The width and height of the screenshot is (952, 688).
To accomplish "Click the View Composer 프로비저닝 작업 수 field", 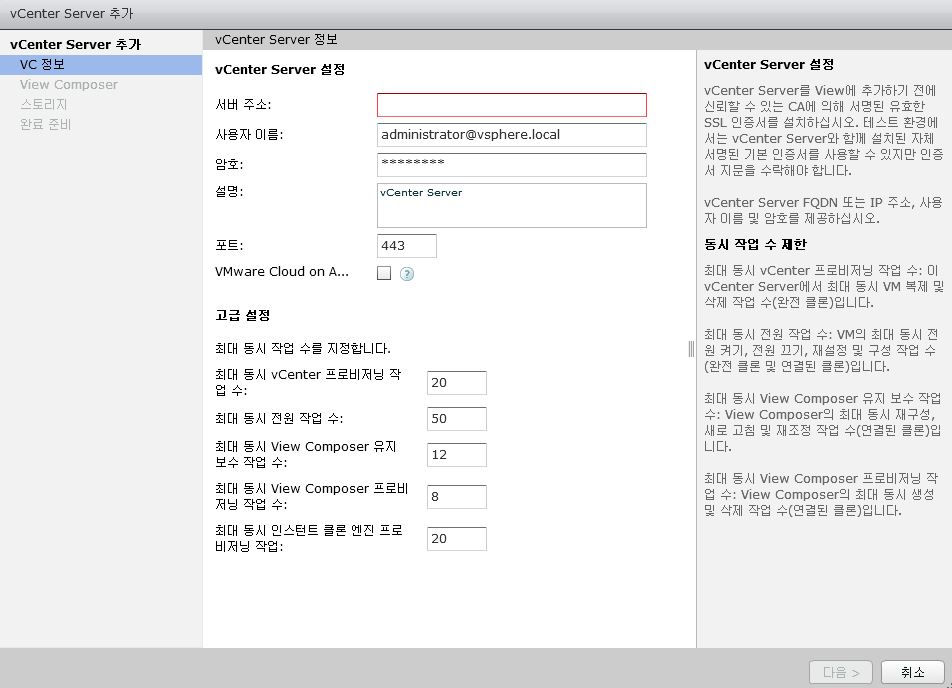I will pyautogui.click(x=457, y=497).
